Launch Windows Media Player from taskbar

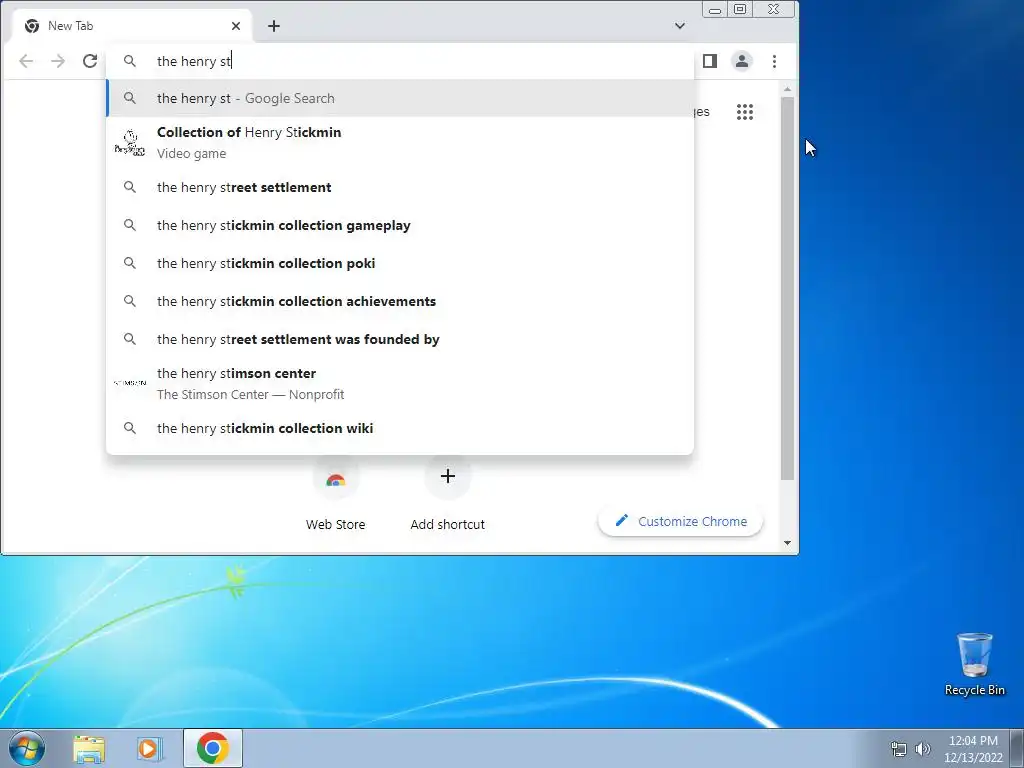(x=150, y=748)
